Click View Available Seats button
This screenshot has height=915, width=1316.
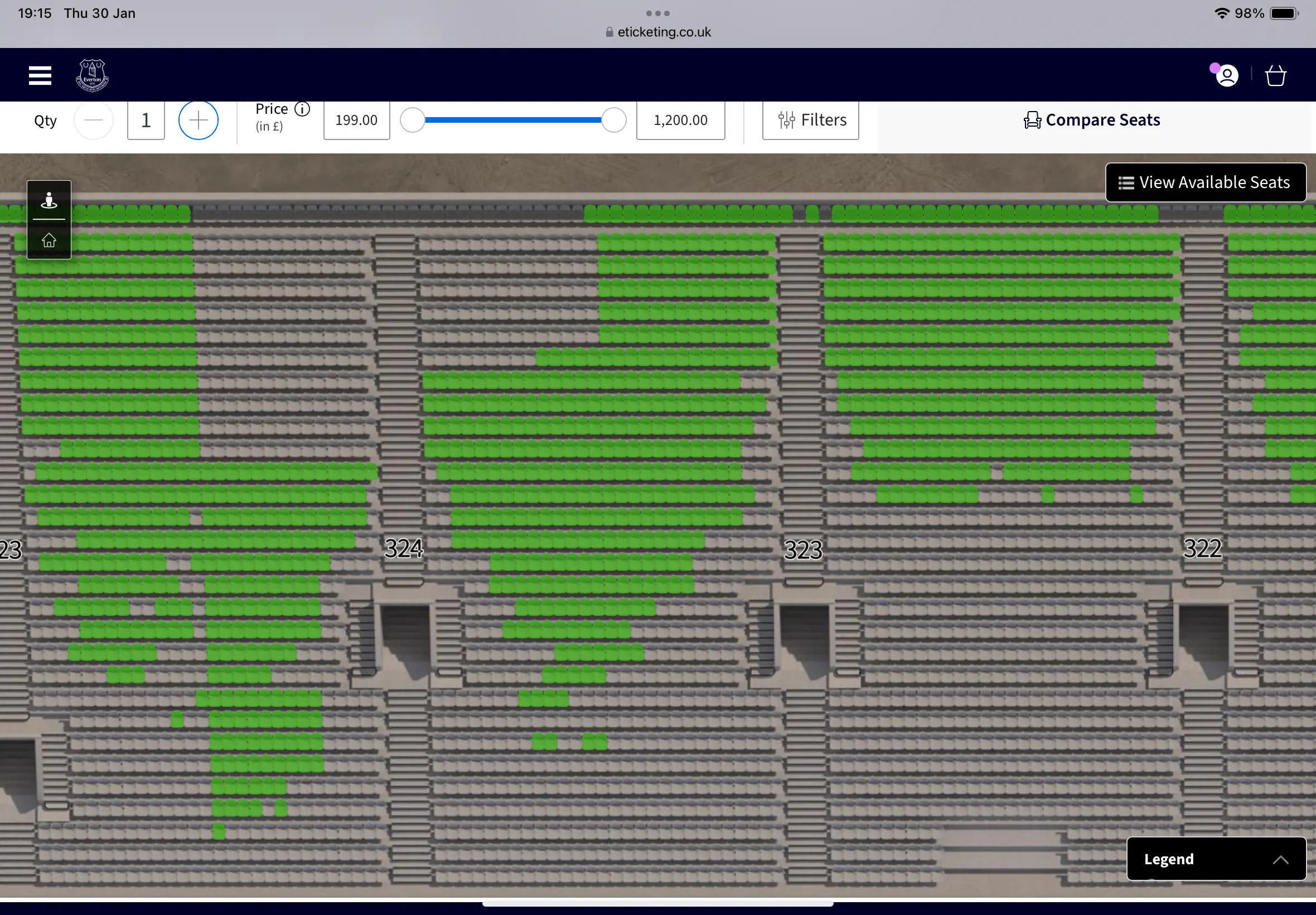click(x=1206, y=182)
